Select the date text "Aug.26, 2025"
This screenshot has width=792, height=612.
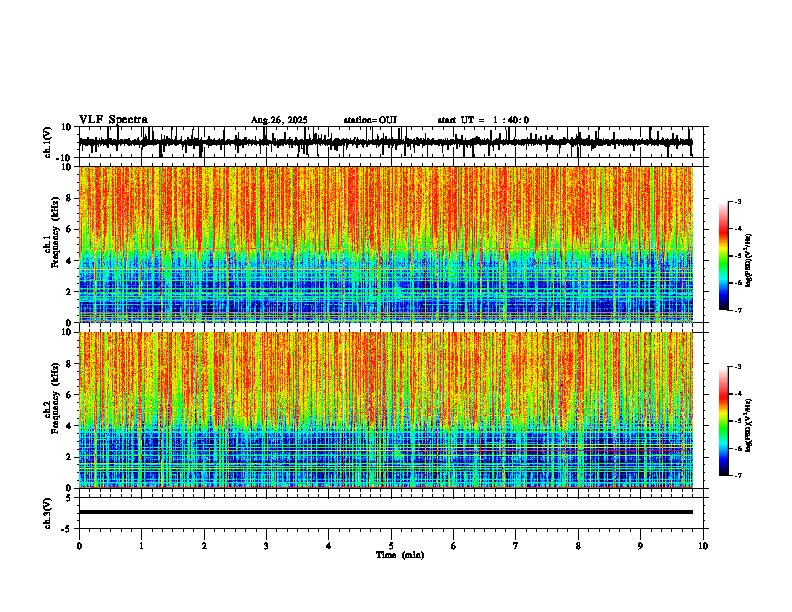(279, 120)
